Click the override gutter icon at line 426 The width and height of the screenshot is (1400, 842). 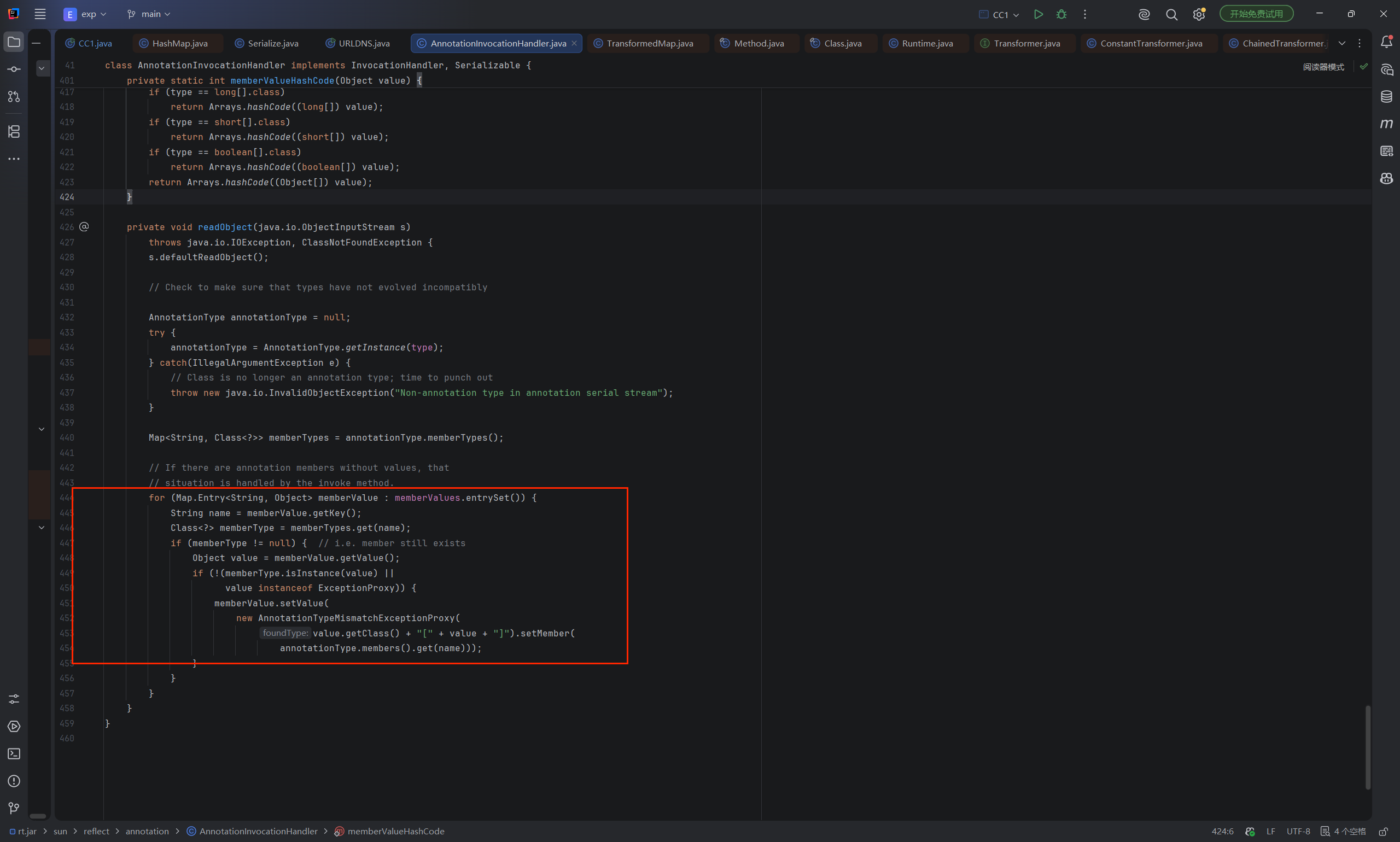pyautogui.click(x=84, y=226)
